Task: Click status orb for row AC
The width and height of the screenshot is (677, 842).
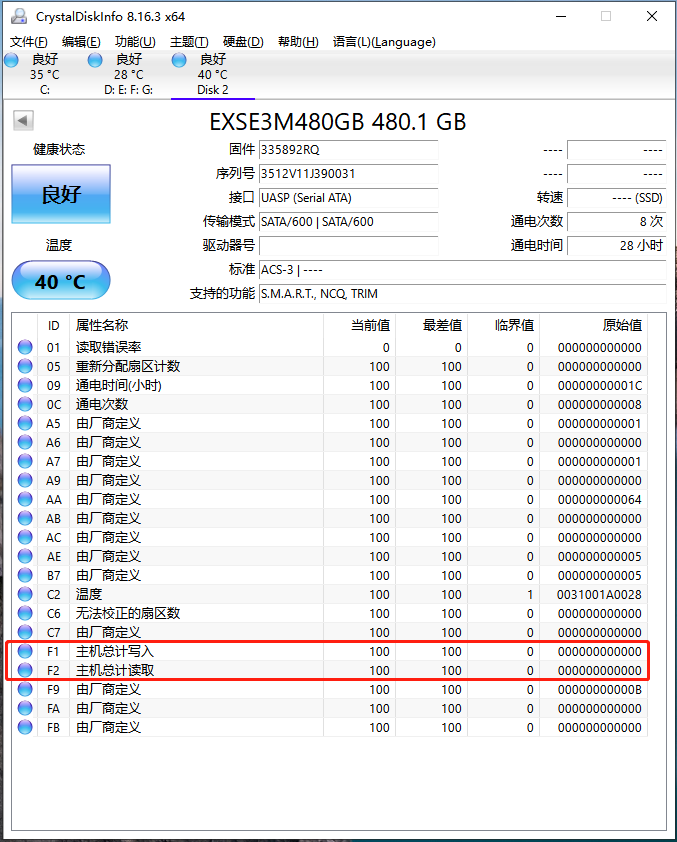Action: coord(25,537)
